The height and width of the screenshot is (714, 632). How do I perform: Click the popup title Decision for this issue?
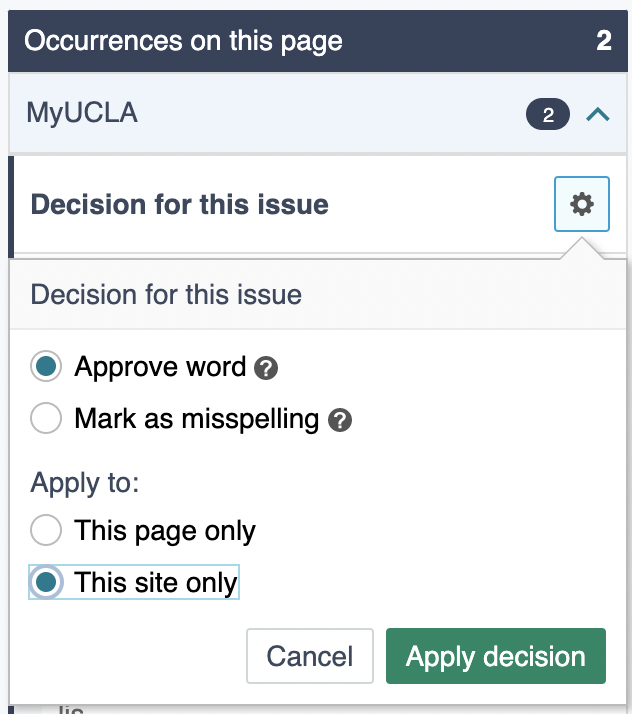(x=166, y=295)
